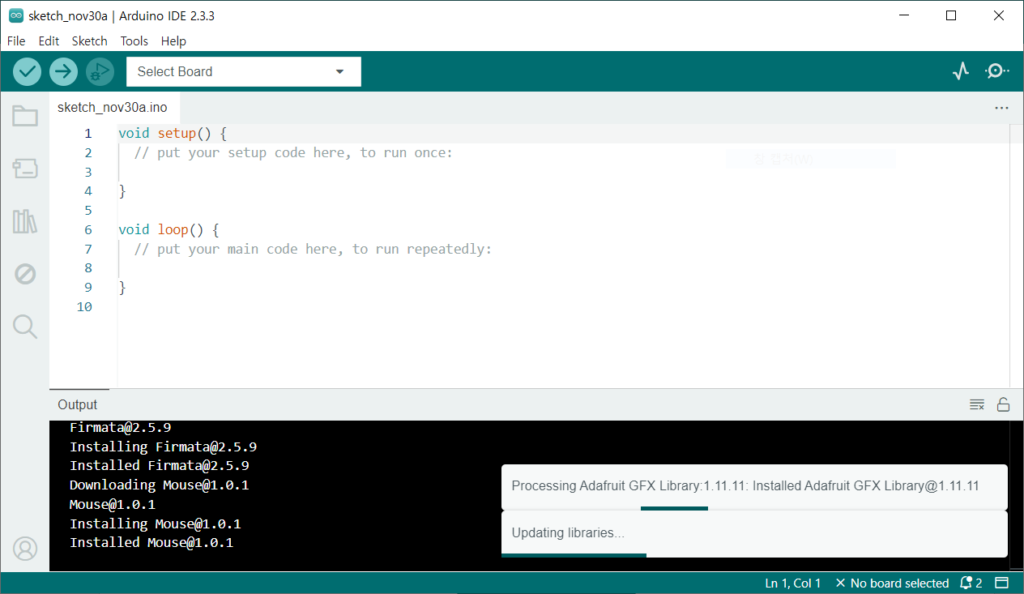Click the Arduino IDE title bar logo
The width and height of the screenshot is (1024, 594).
point(16,16)
